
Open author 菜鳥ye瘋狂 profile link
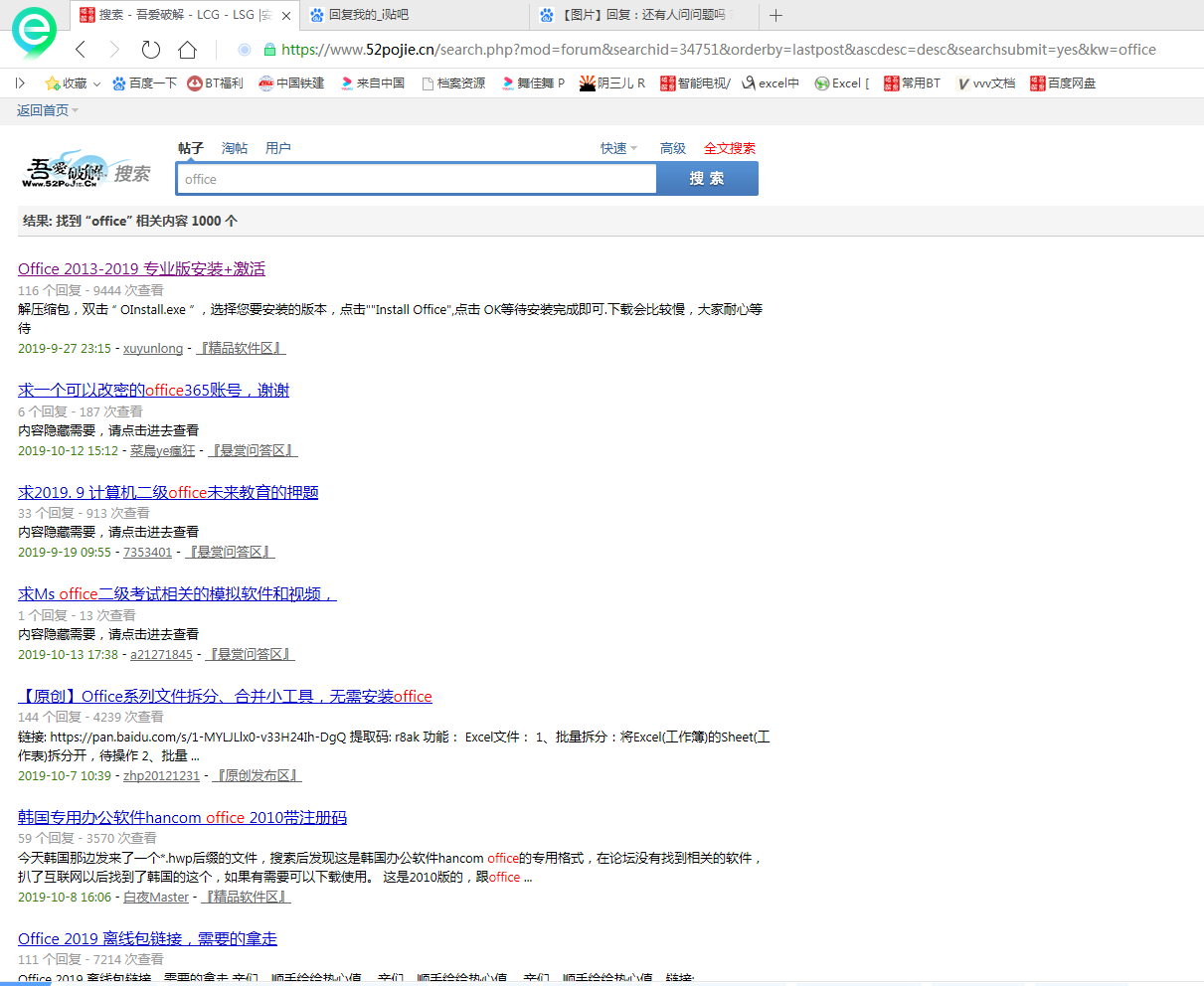click(163, 451)
